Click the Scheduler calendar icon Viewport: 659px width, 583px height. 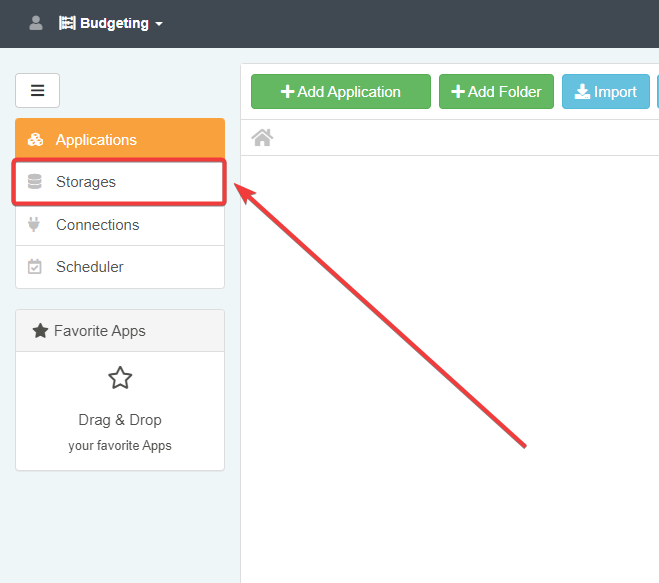[35, 267]
